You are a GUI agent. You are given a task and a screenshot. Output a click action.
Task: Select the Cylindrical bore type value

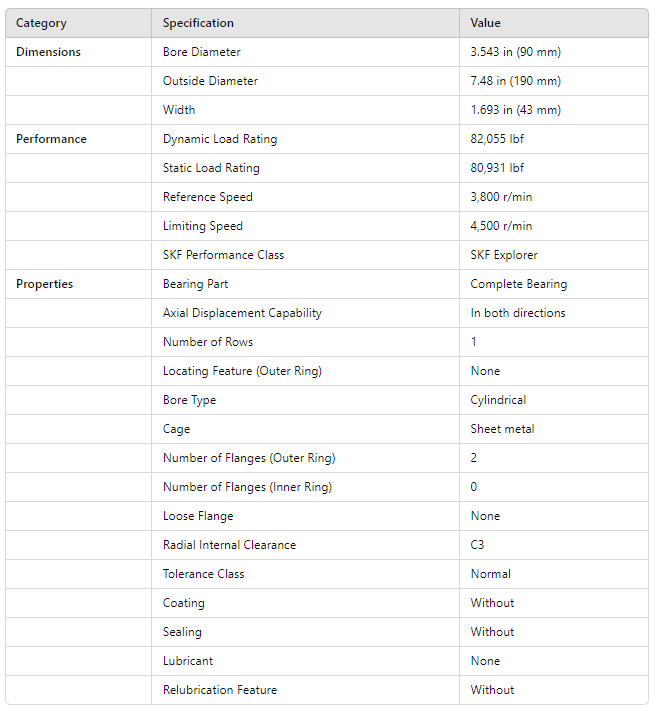tap(498, 400)
